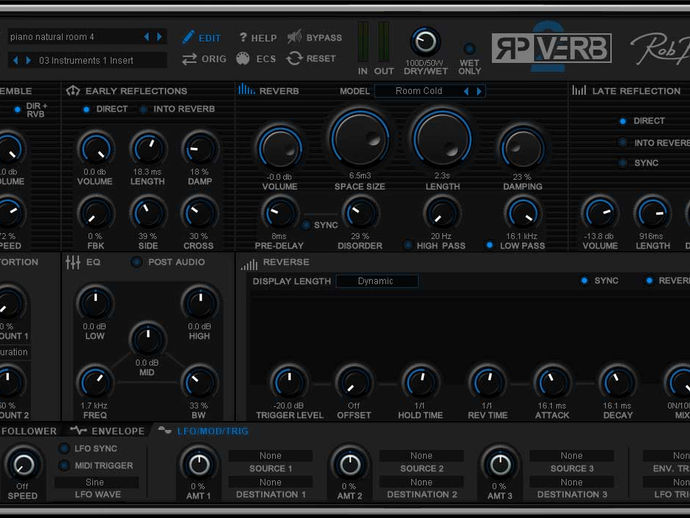
Task: Enable LFO SYNC toggle
Action: [x=64, y=448]
